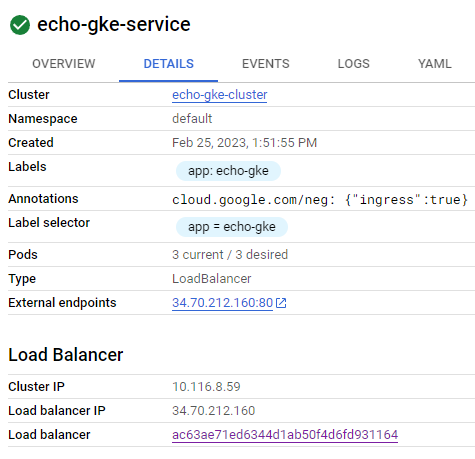The height and width of the screenshot is (459, 475).
Task: View the LOGS tab
Action: pyautogui.click(x=354, y=64)
